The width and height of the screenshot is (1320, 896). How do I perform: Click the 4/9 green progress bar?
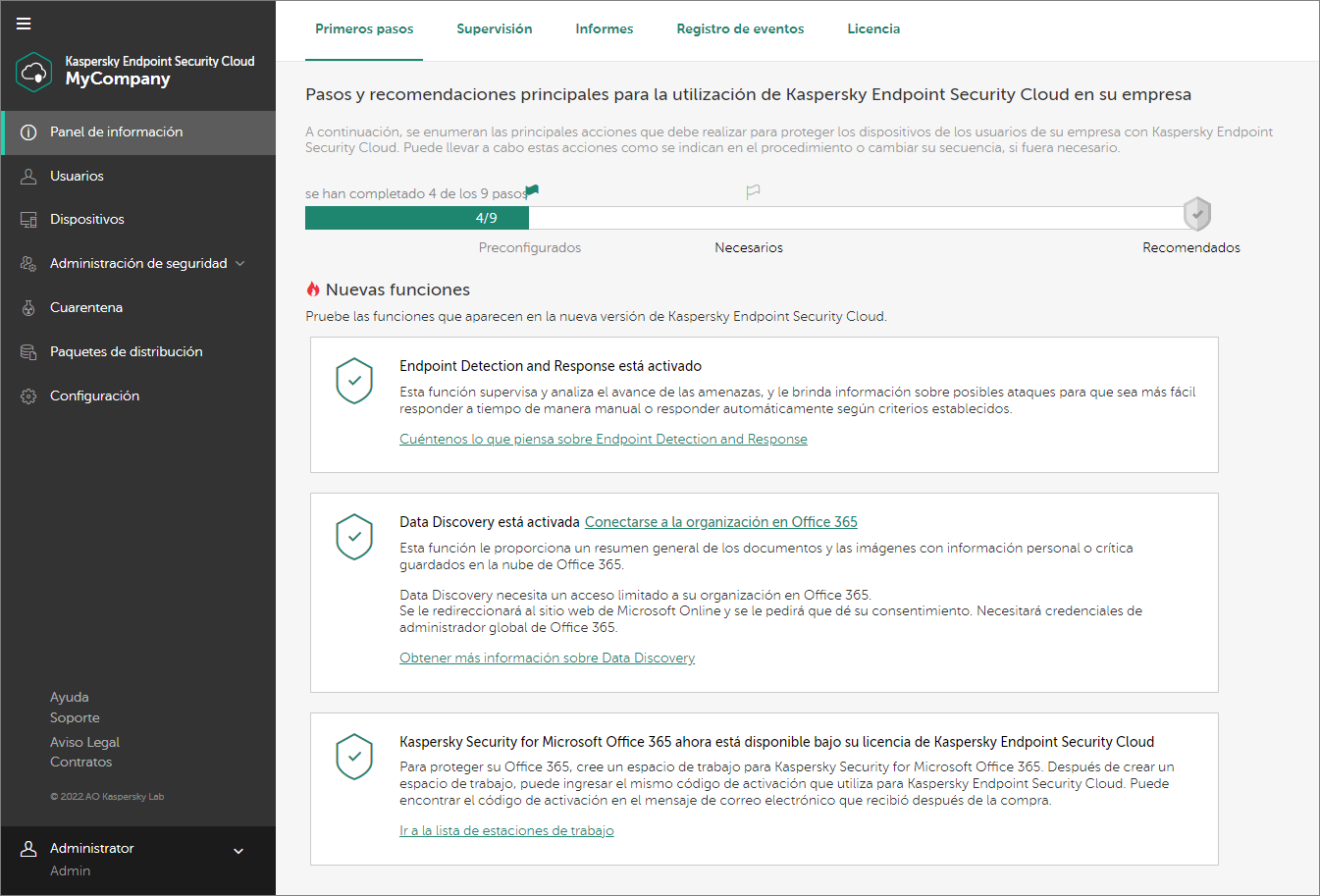click(417, 218)
